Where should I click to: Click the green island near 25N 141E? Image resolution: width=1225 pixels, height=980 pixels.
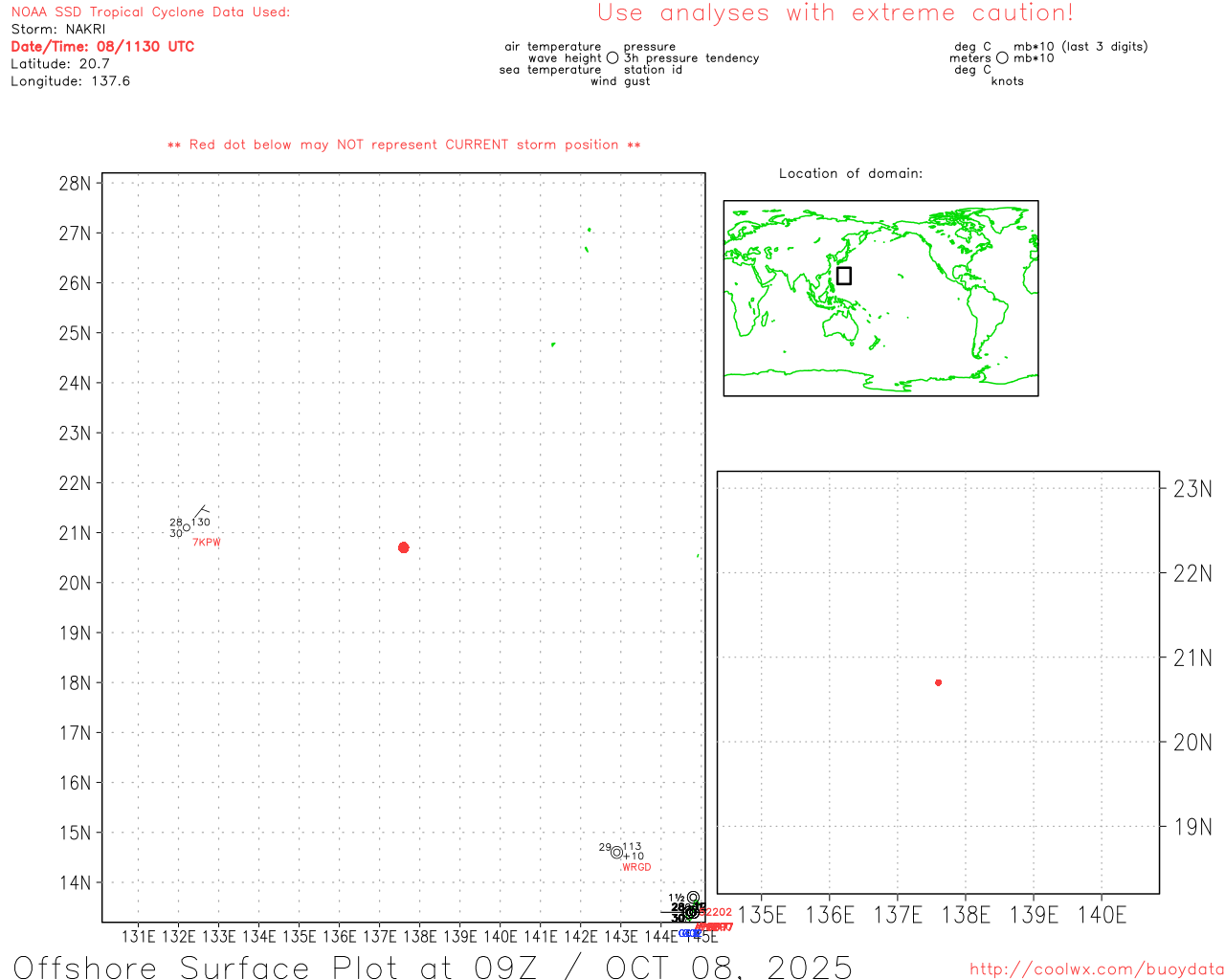tap(553, 345)
